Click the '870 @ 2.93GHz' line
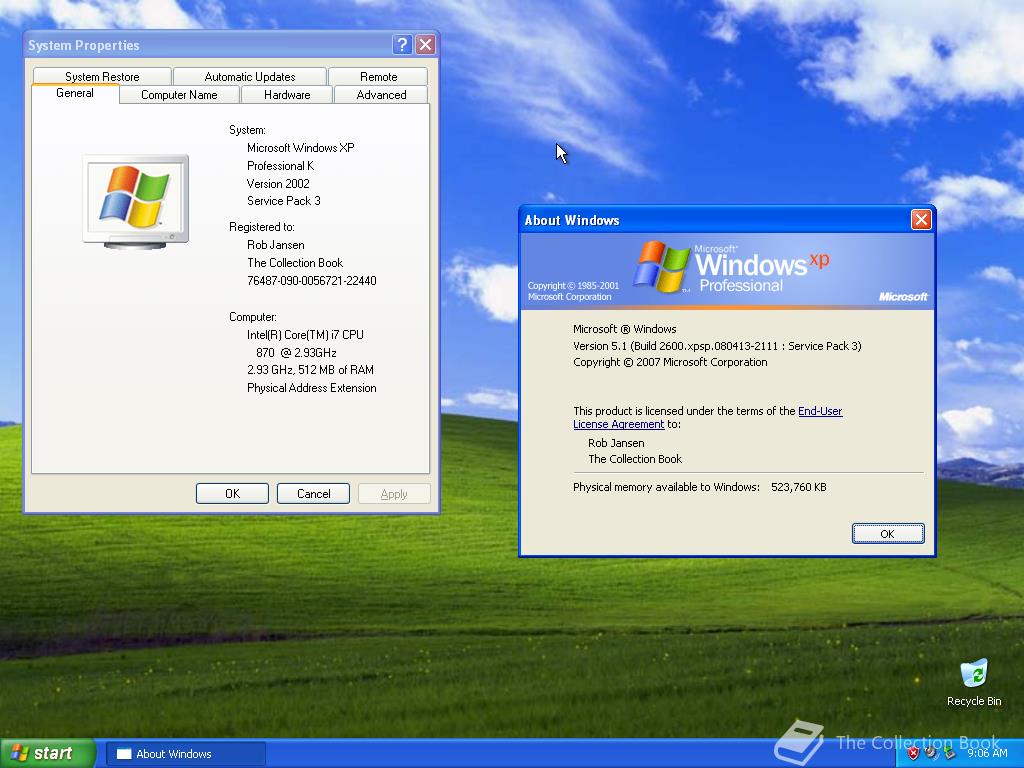 [x=296, y=353]
